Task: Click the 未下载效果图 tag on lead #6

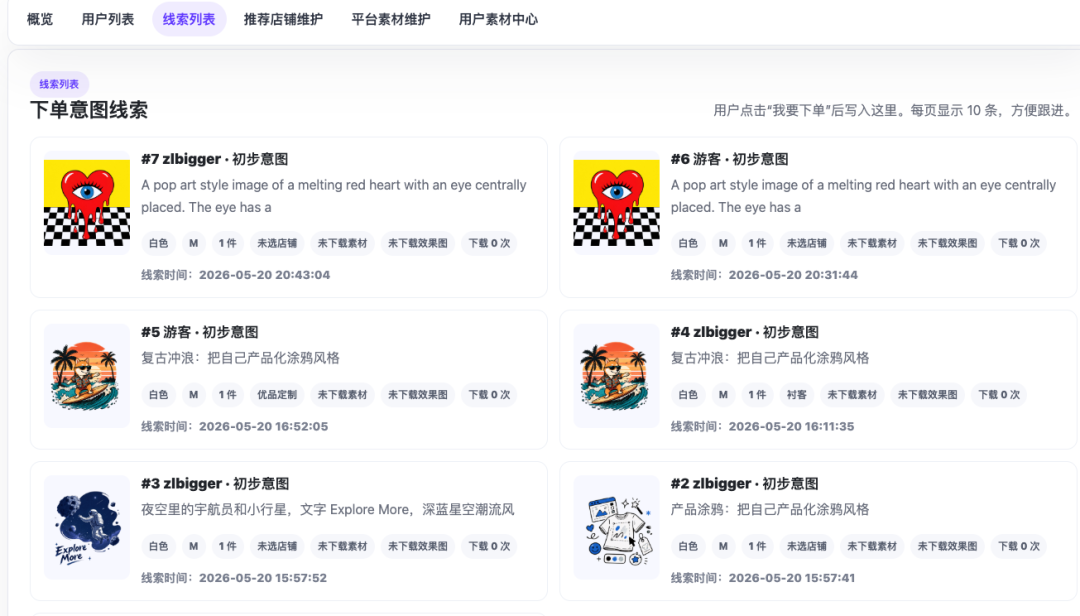Action: pos(947,243)
